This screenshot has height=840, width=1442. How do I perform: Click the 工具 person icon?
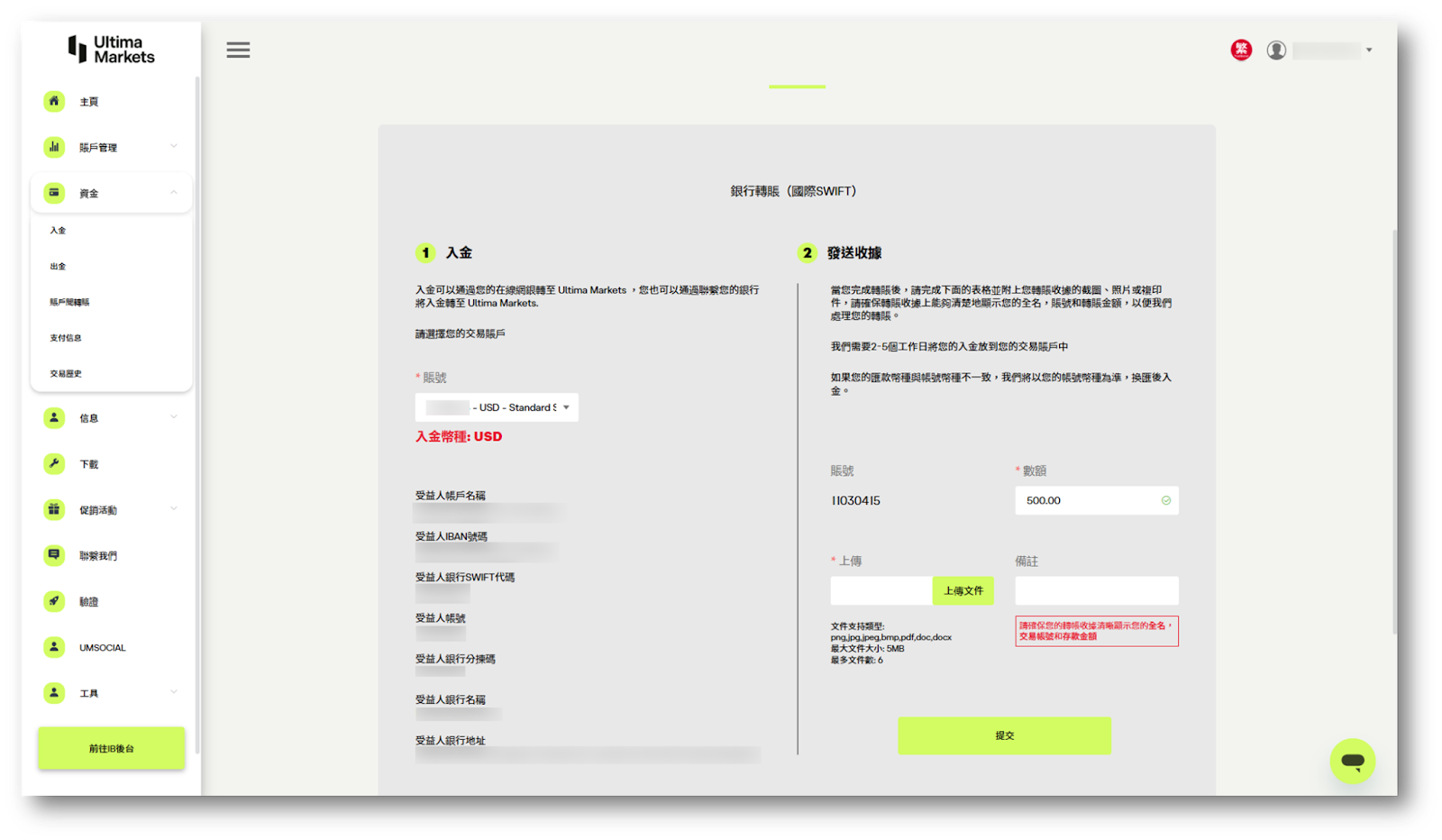(x=54, y=693)
